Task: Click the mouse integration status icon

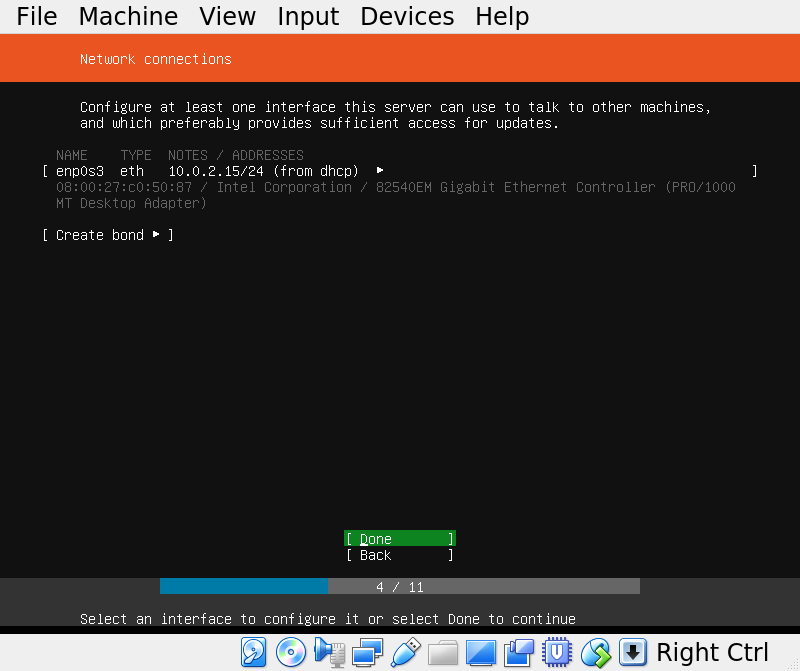Action: (x=595, y=653)
